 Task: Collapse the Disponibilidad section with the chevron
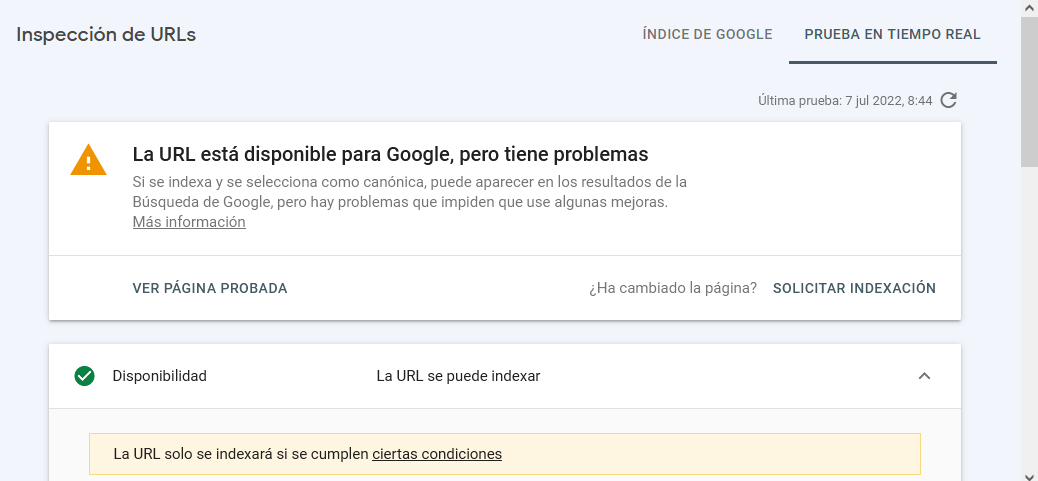coord(925,376)
